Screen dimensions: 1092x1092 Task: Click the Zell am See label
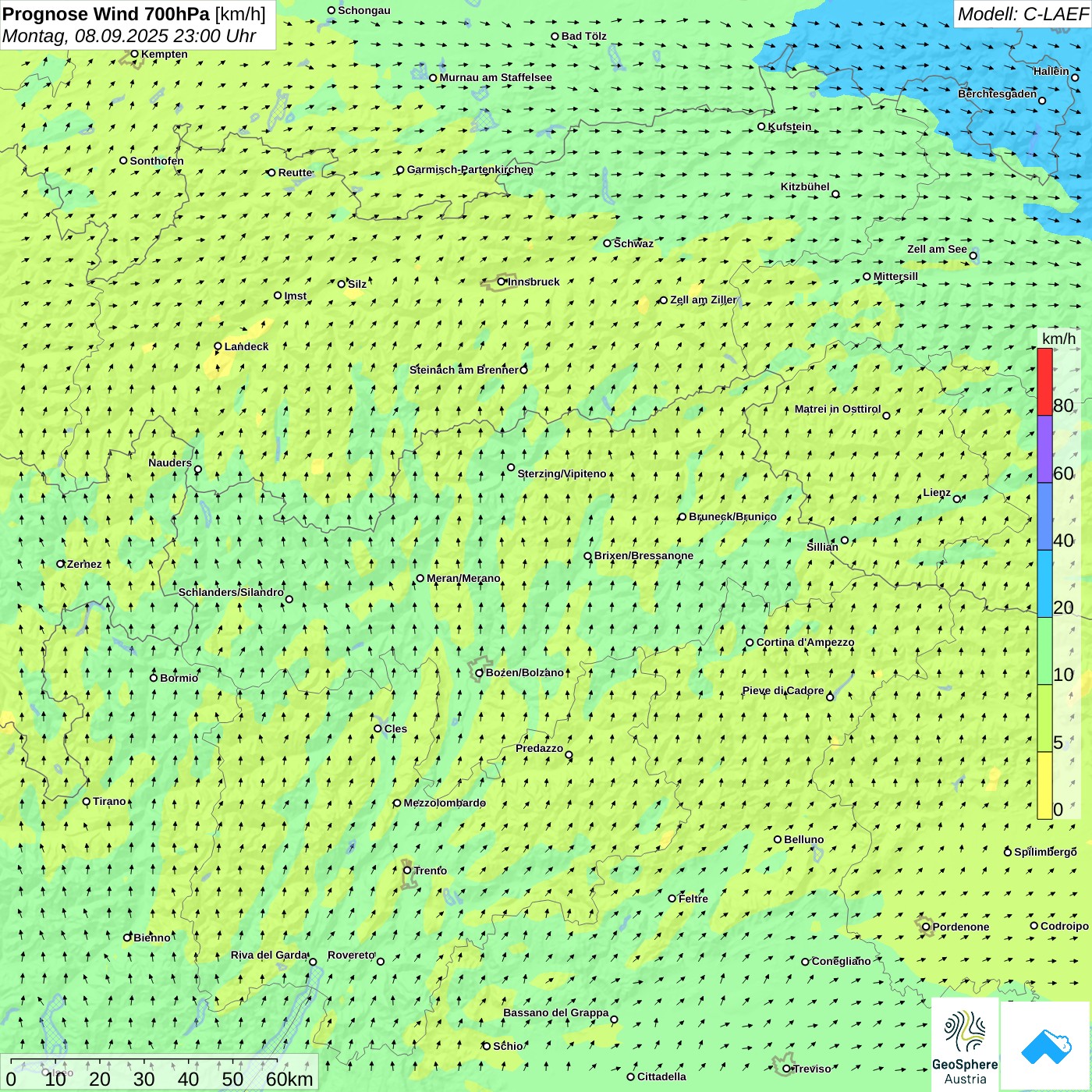tap(937, 249)
